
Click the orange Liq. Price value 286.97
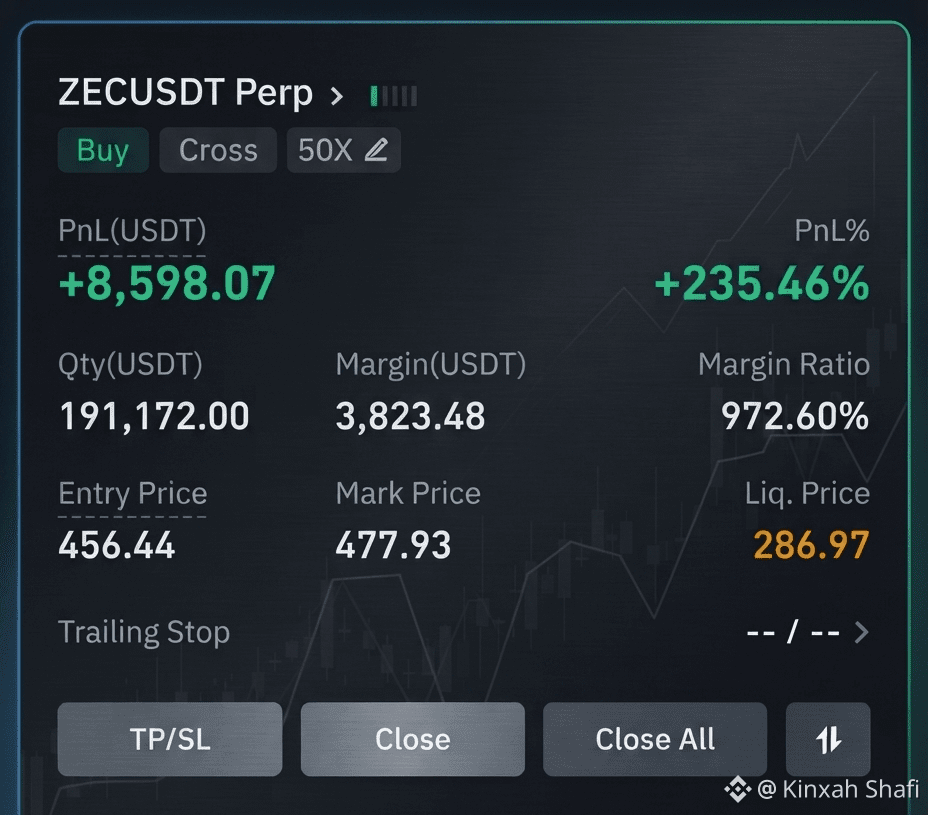811,545
